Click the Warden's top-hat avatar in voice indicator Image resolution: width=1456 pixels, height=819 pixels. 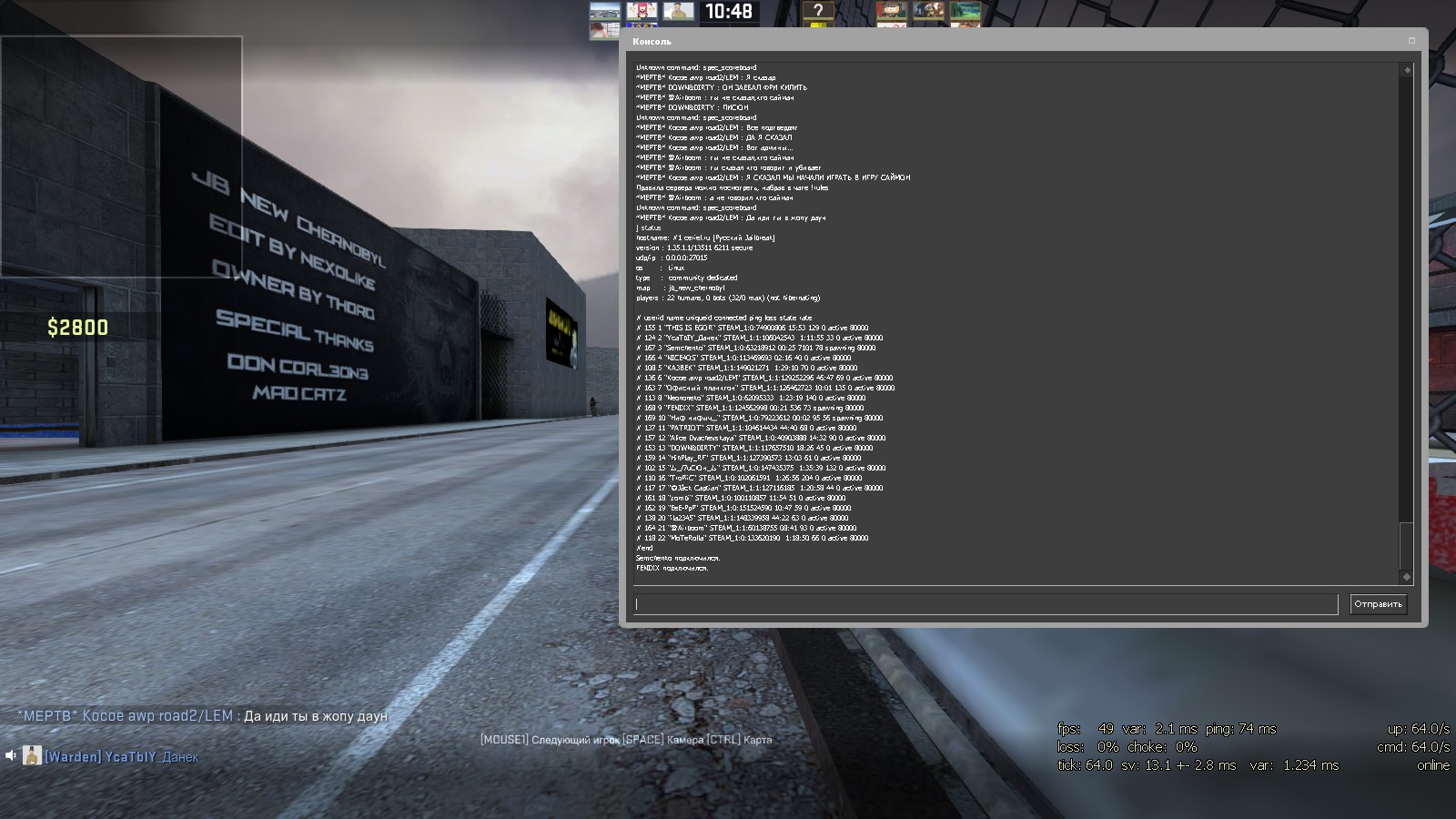32,755
